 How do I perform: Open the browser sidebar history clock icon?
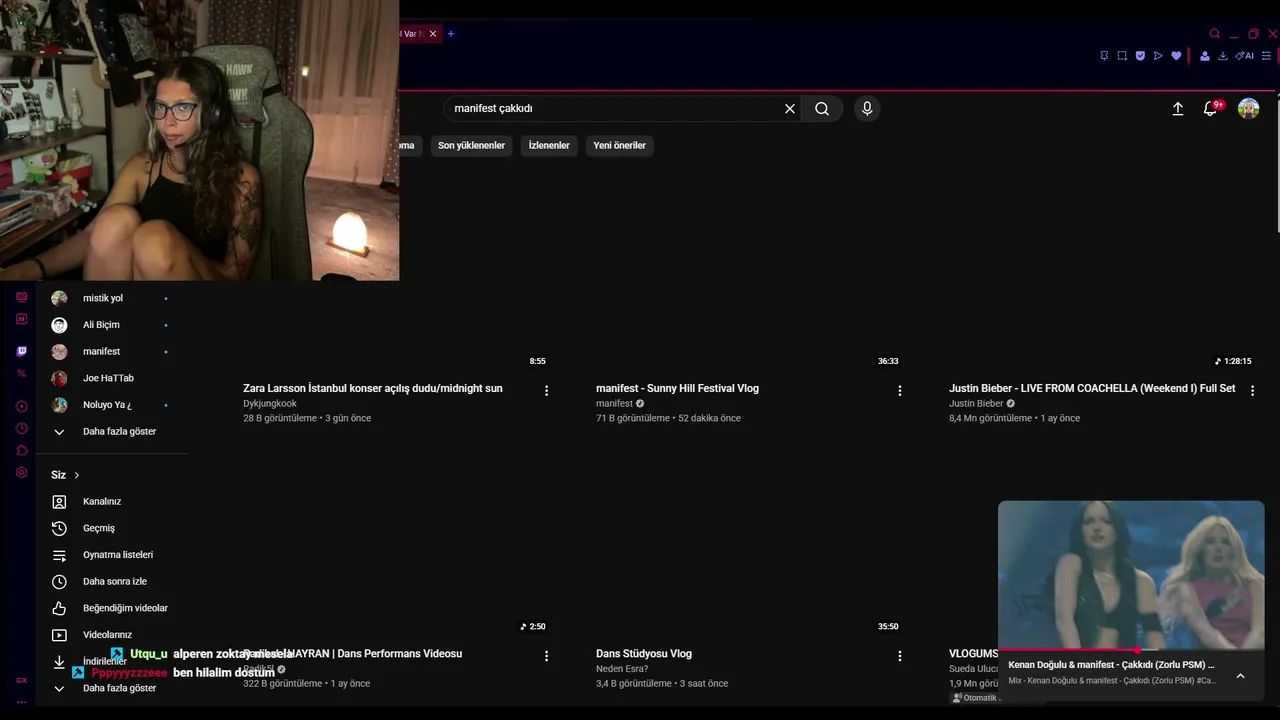(22, 428)
